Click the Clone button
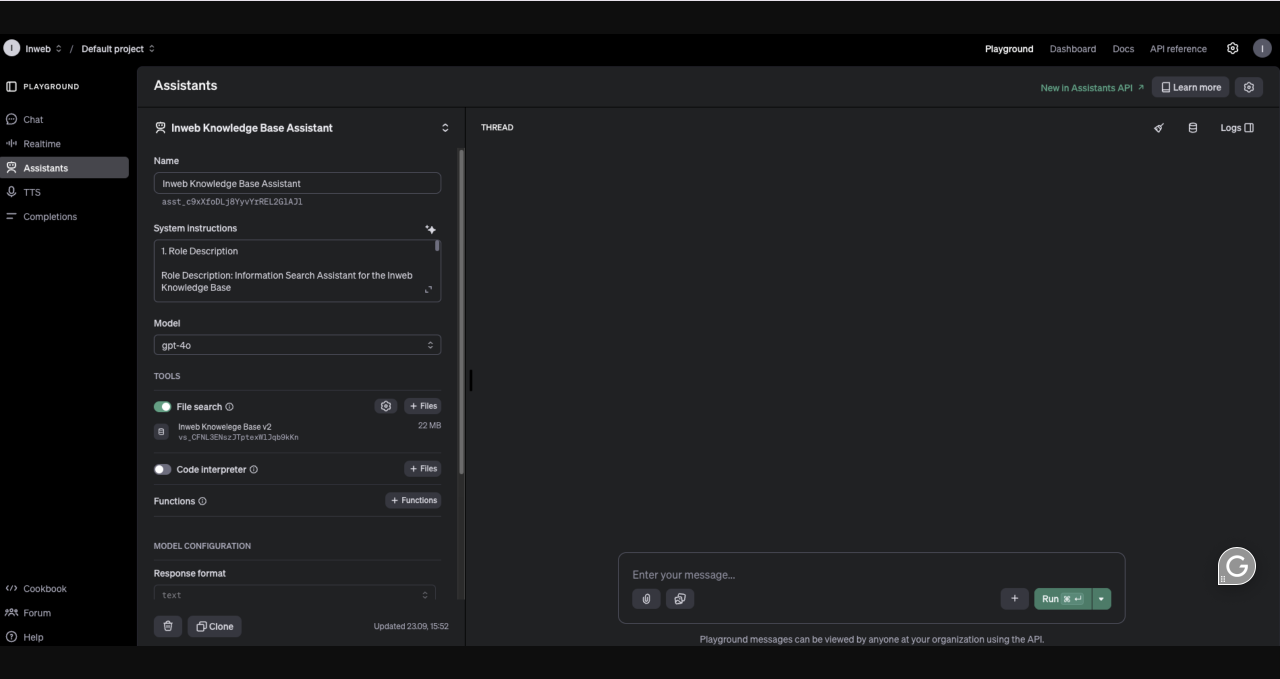 click(x=214, y=626)
